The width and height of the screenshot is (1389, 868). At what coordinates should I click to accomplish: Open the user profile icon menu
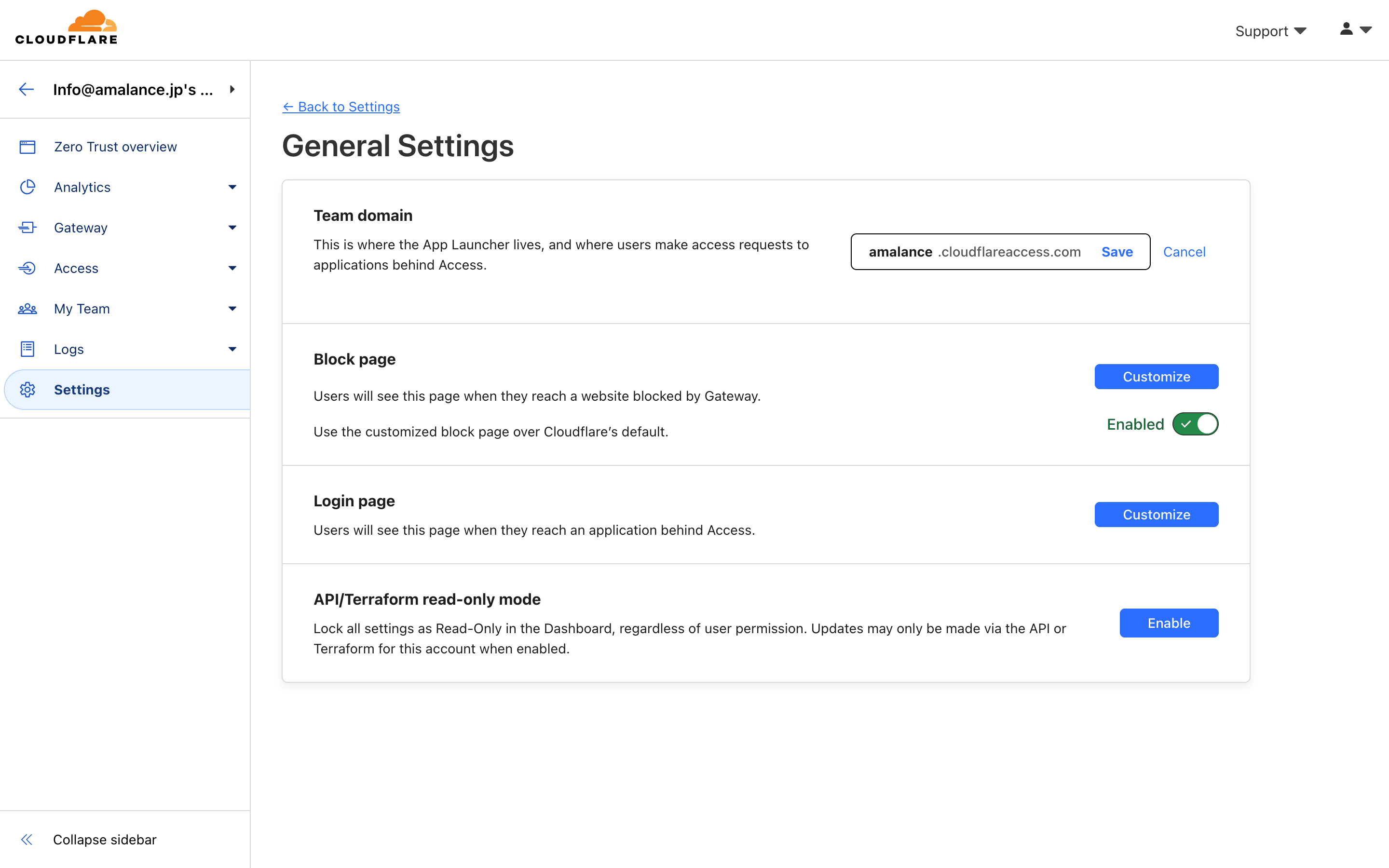[1346, 29]
